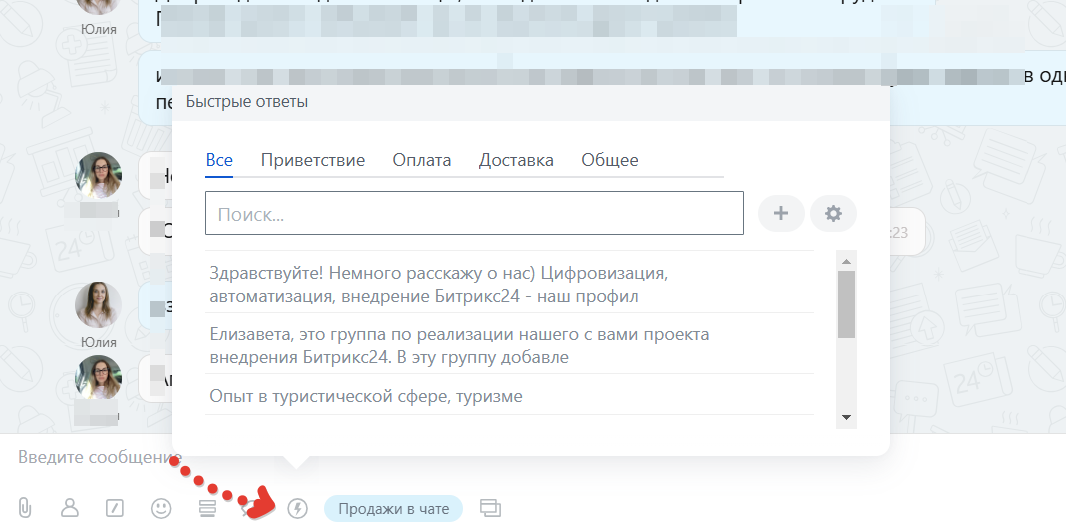Choose answer 'Опыт в туристической сфере, туризме'

coord(509,395)
